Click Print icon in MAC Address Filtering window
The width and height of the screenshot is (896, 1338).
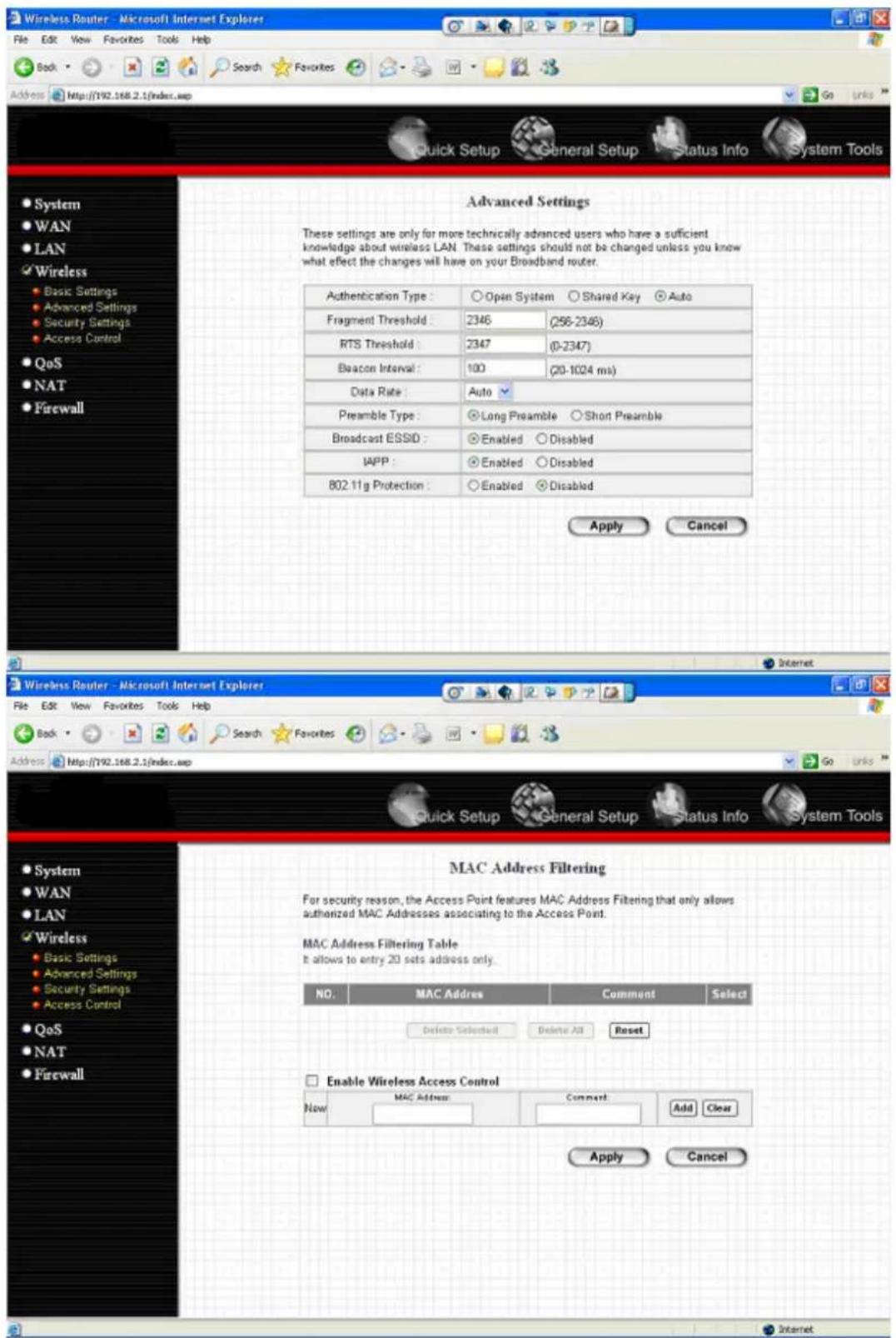click(x=422, y=734)
